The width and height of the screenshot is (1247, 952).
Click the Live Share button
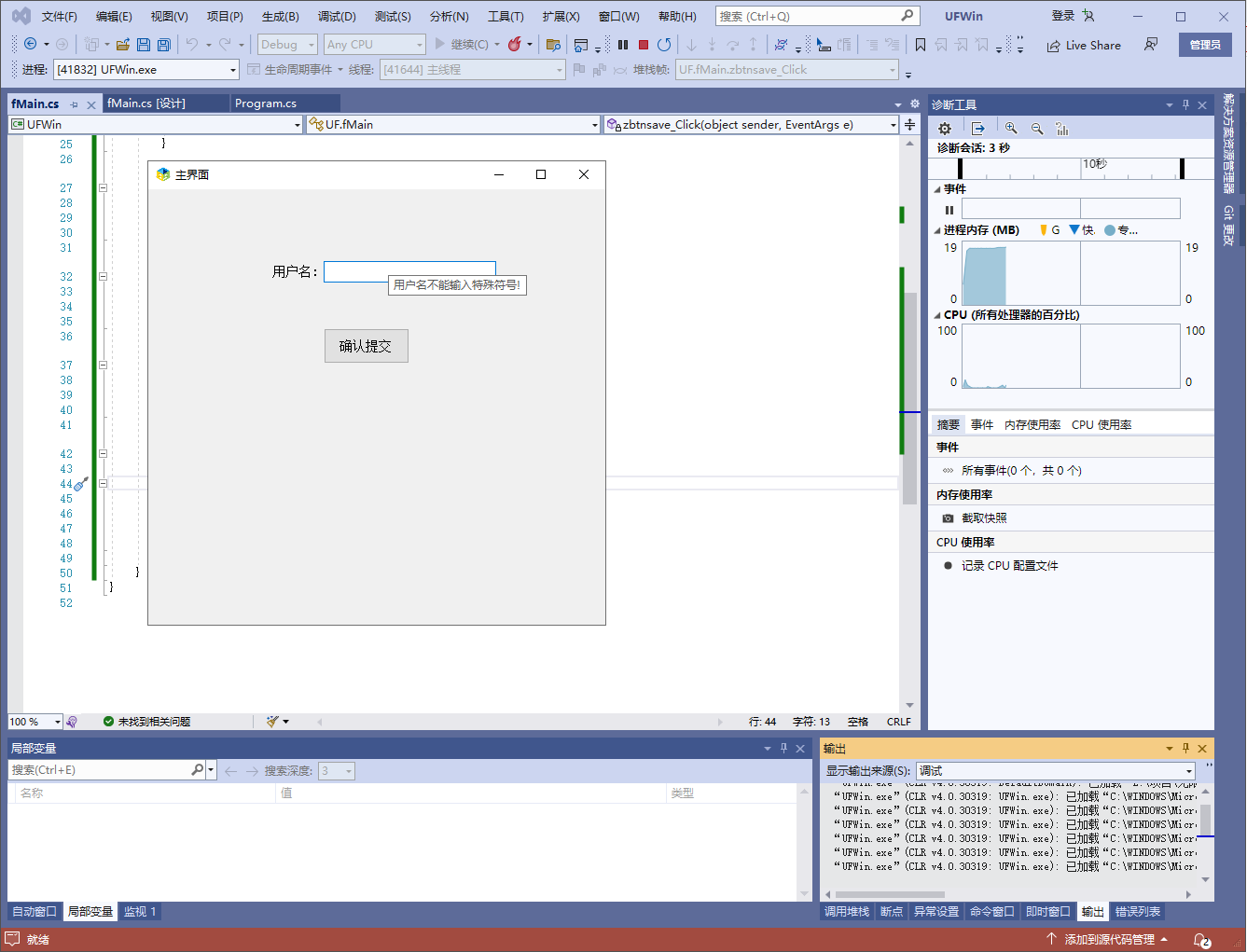coord(1084,45)
